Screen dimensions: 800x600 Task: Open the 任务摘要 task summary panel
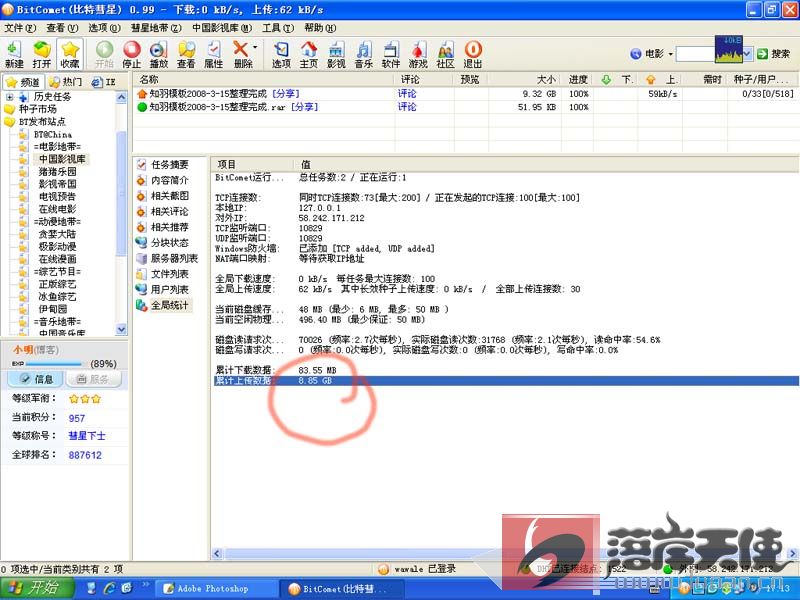coord(163,164)
